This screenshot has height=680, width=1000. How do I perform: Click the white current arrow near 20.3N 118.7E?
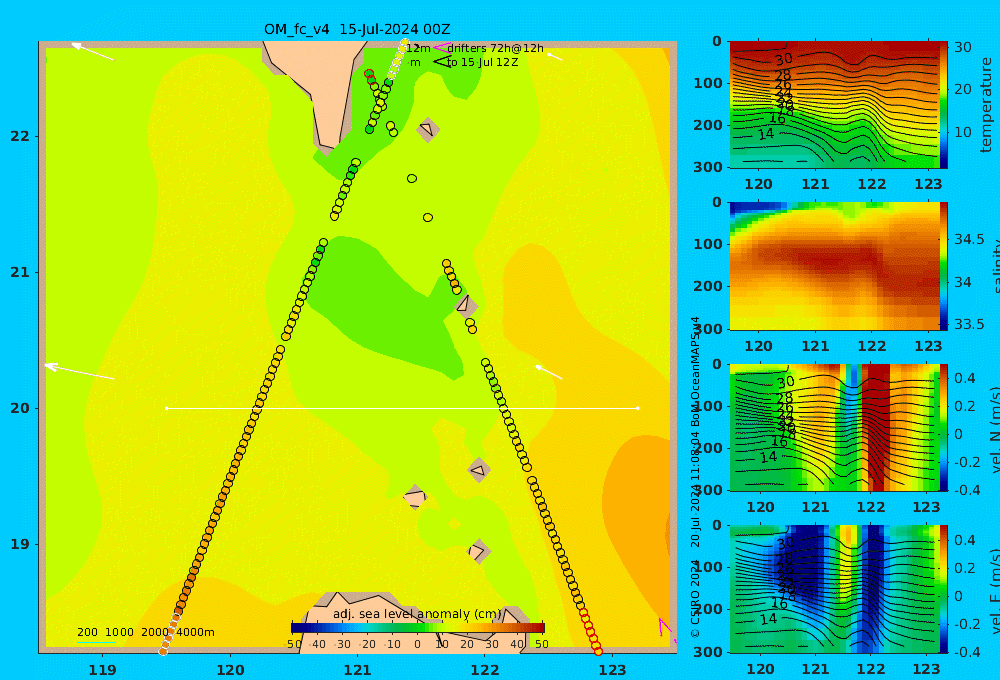pos(79,371)
